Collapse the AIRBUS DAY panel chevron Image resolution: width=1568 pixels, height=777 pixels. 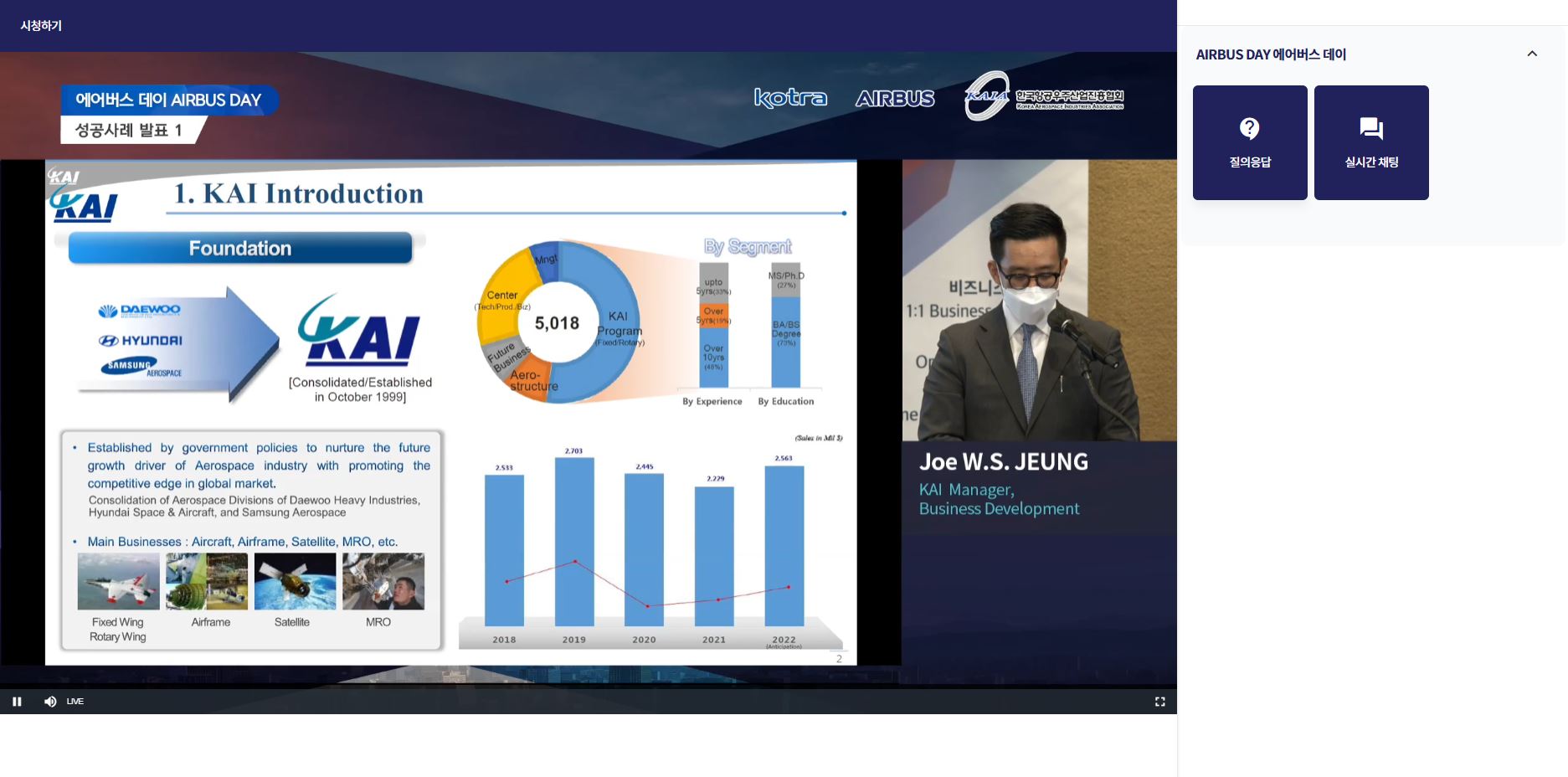tap(1532, 54)
